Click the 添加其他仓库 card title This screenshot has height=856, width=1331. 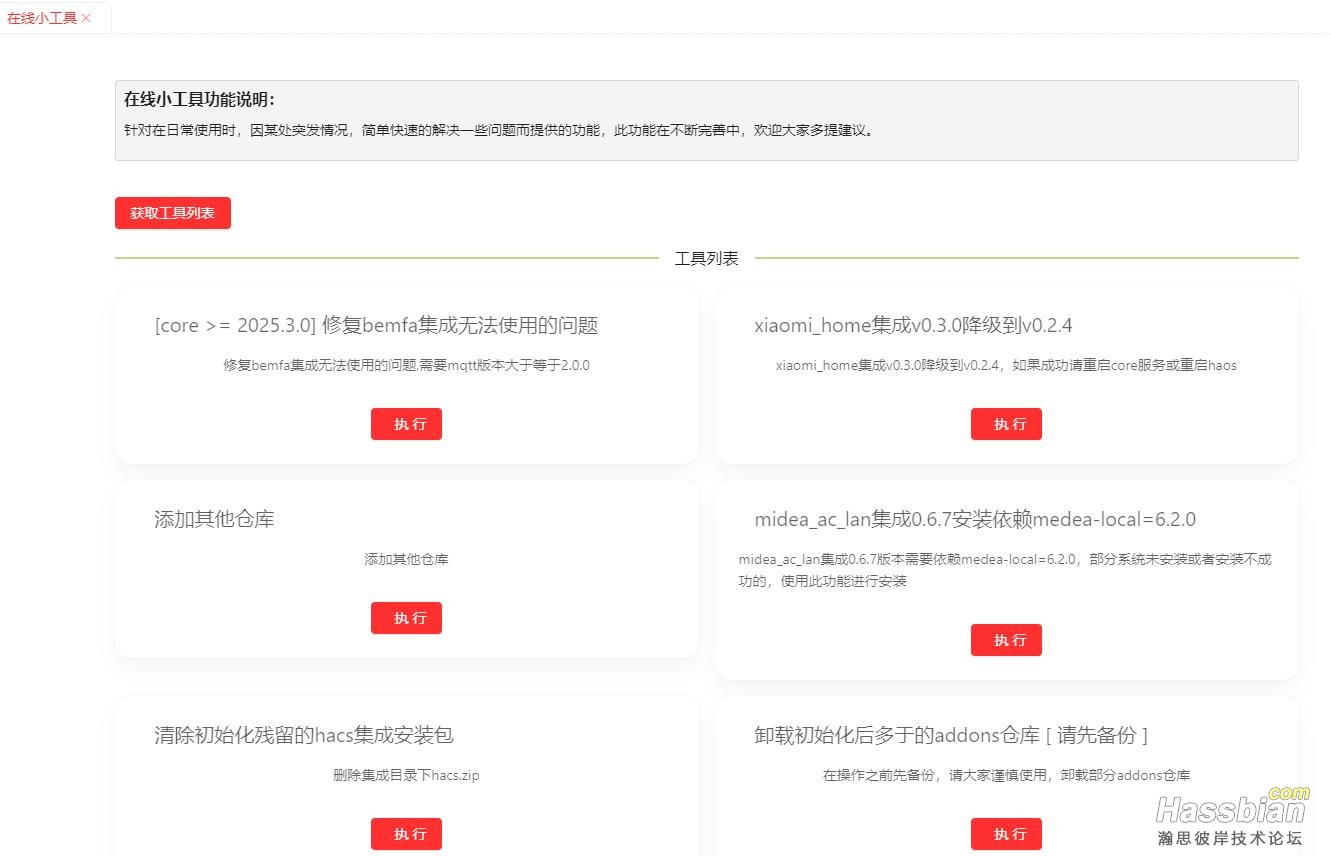(x=214, y=519)
